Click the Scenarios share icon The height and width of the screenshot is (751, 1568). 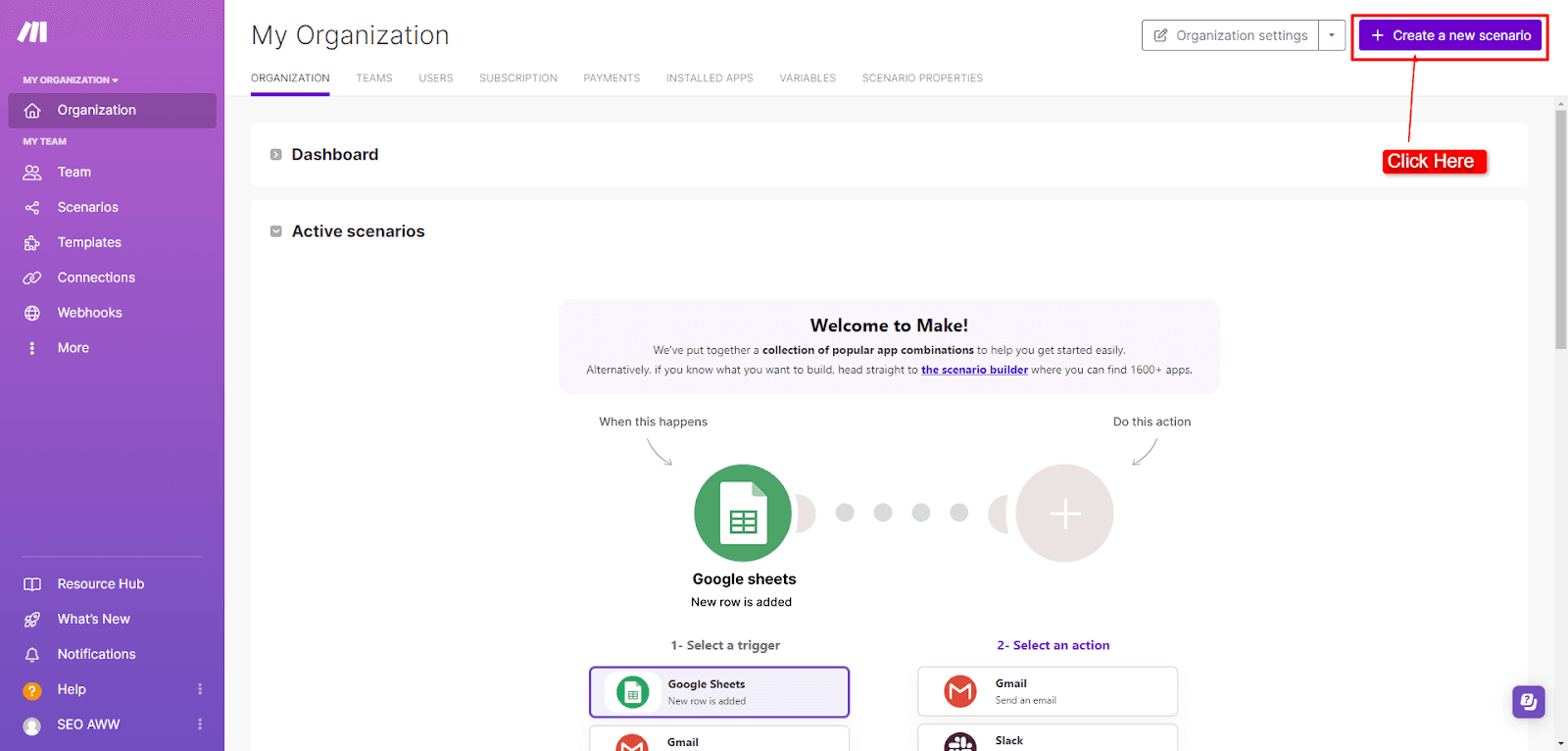32,208
